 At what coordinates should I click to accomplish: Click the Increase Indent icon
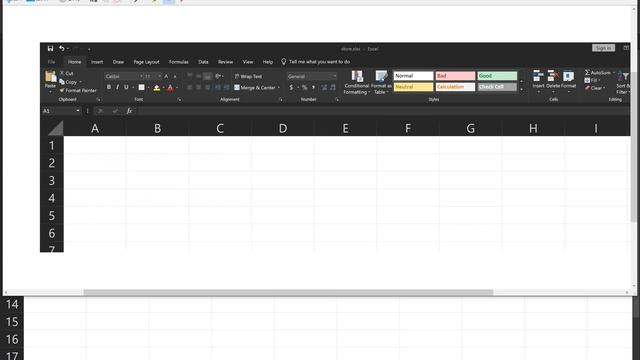point(227,87)
